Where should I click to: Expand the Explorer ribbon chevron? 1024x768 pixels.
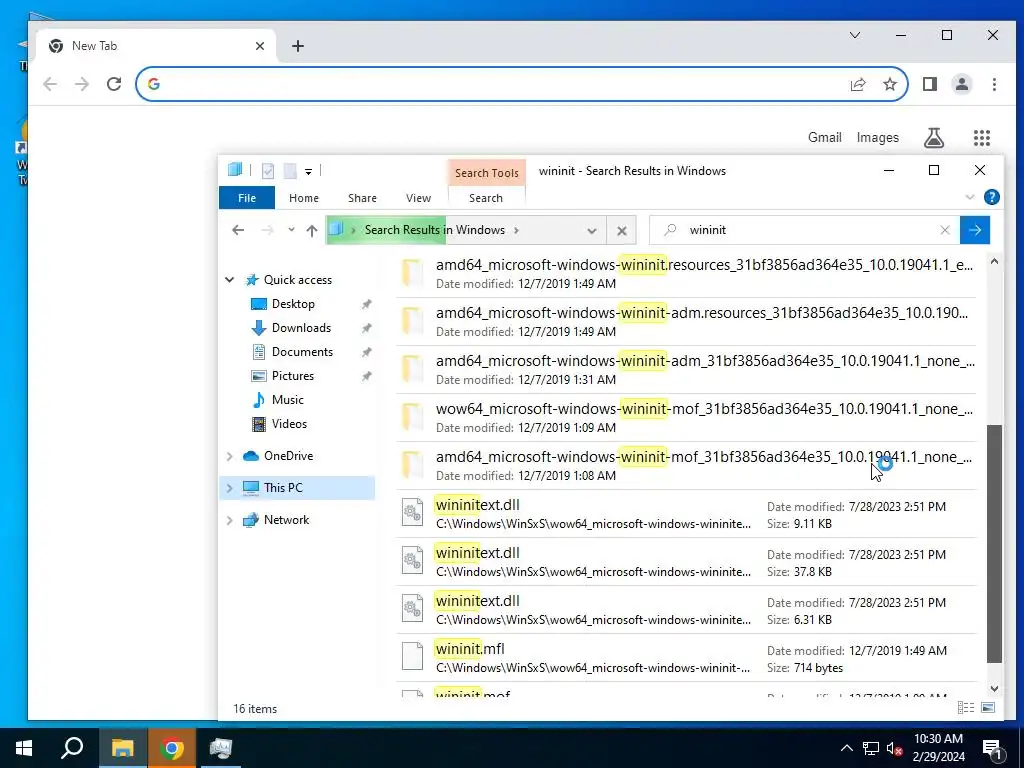point(970,197)
